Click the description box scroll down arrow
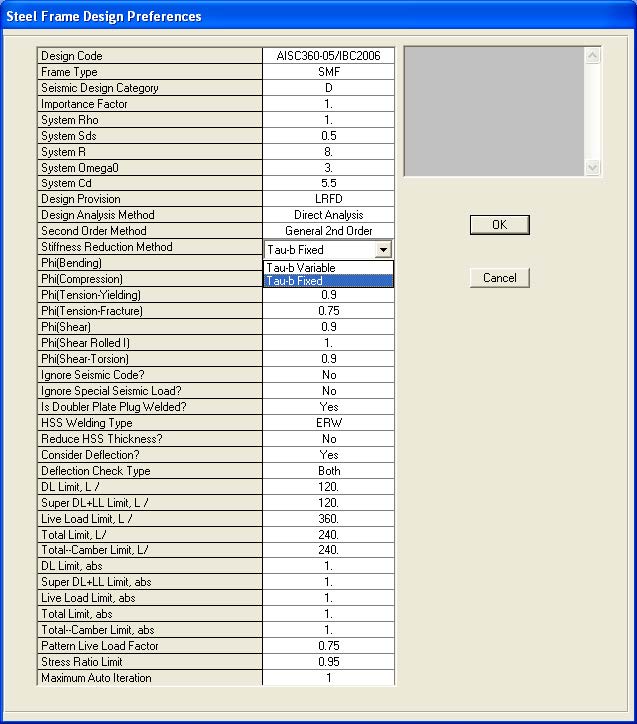Image resolution: width=637 pixels, height=724 pixels. pyautogui.click(x=592, y=167)
